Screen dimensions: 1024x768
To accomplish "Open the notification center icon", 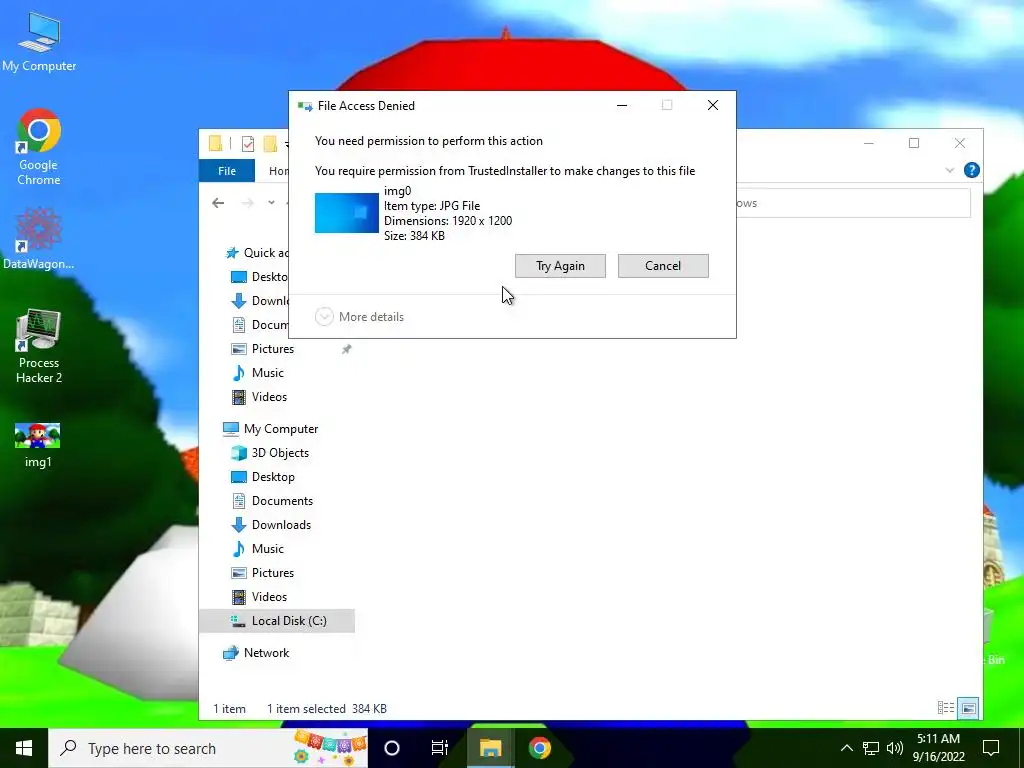I will point(991,748).
